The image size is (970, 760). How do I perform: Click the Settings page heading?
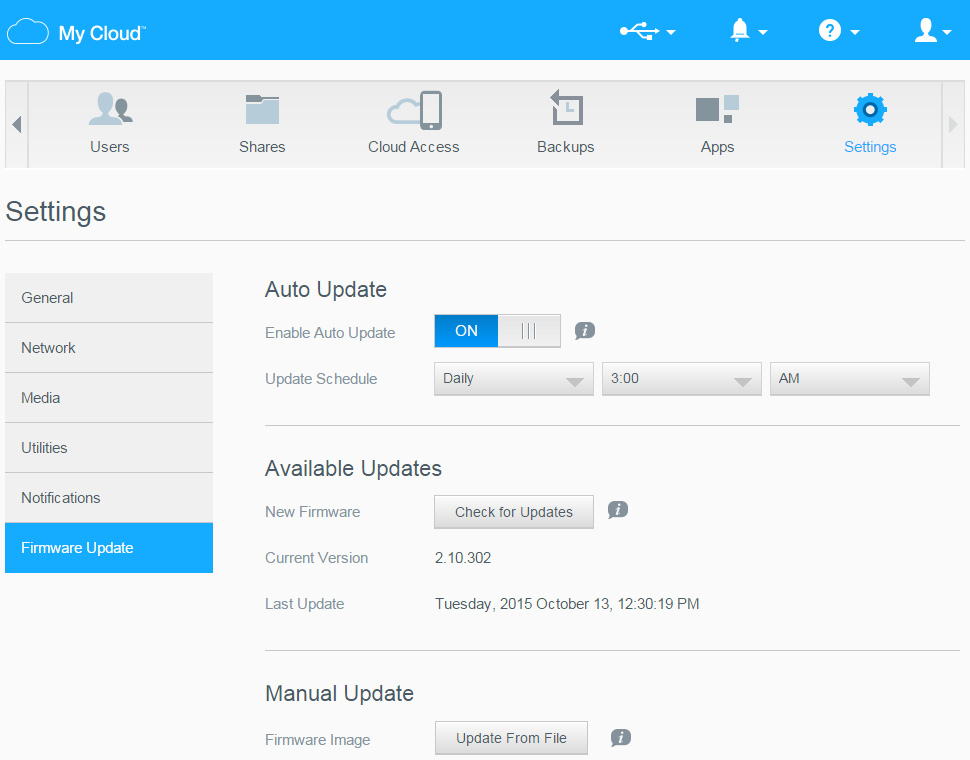(56, 212)
